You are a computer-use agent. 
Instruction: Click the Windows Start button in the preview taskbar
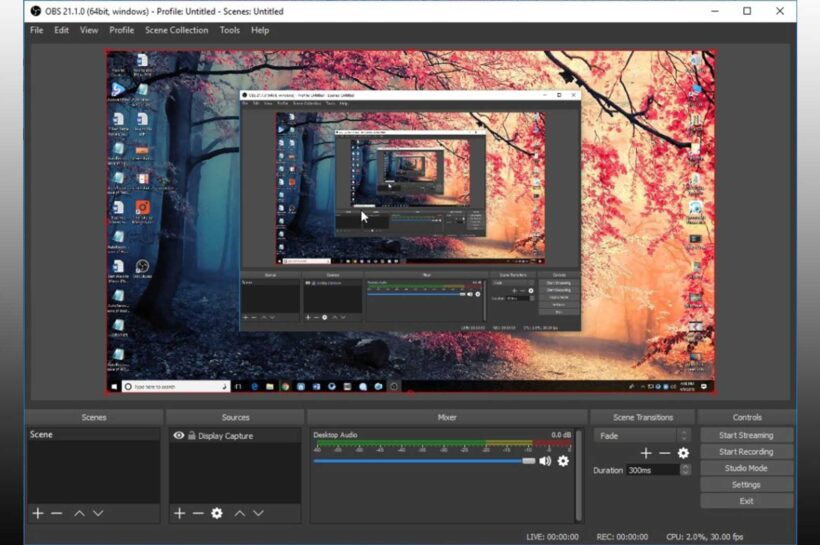coord(114,387)
